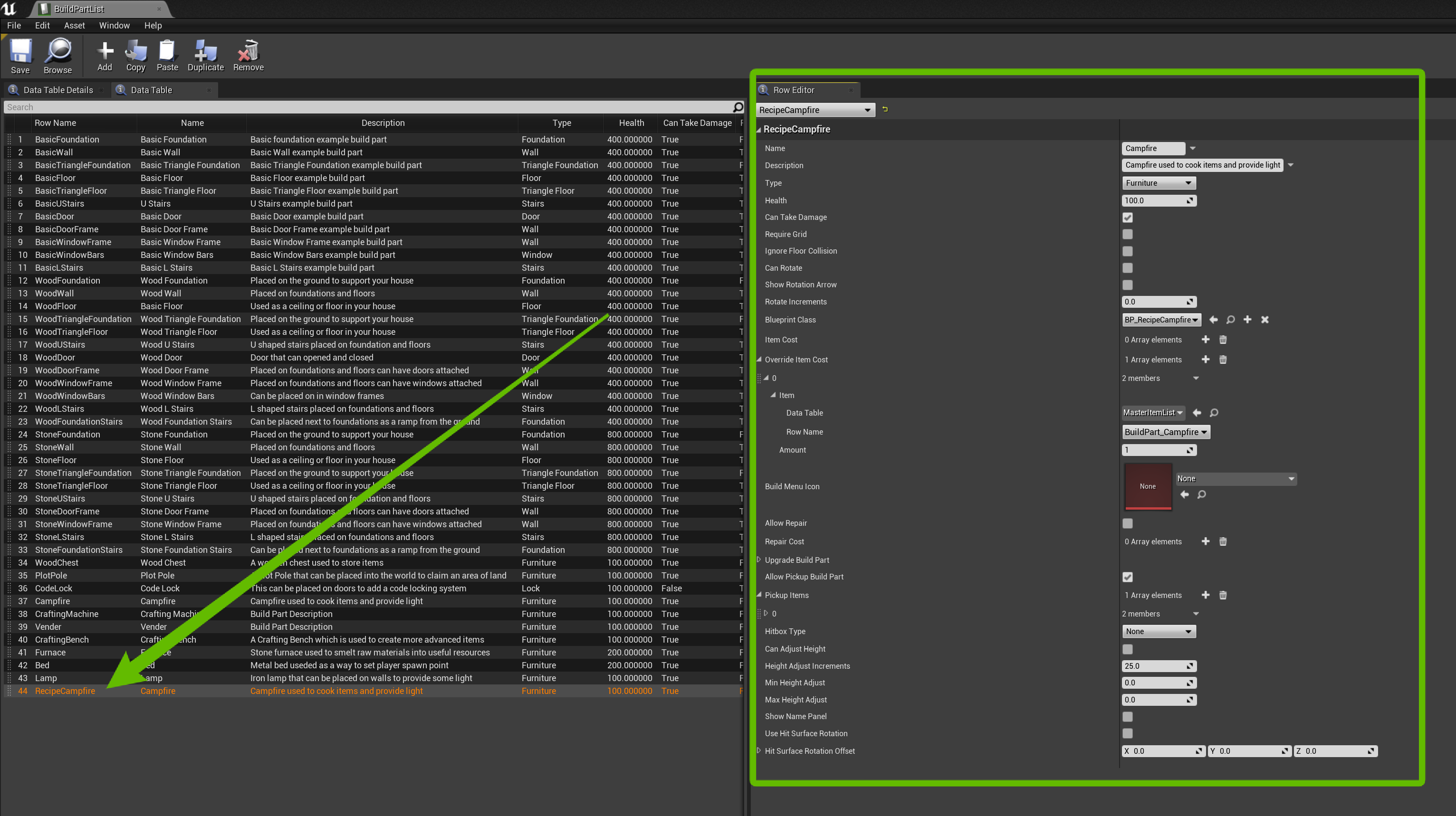Open the Asset menu
This screenshot has height=816, width=1456.
(x=74, y=26)
